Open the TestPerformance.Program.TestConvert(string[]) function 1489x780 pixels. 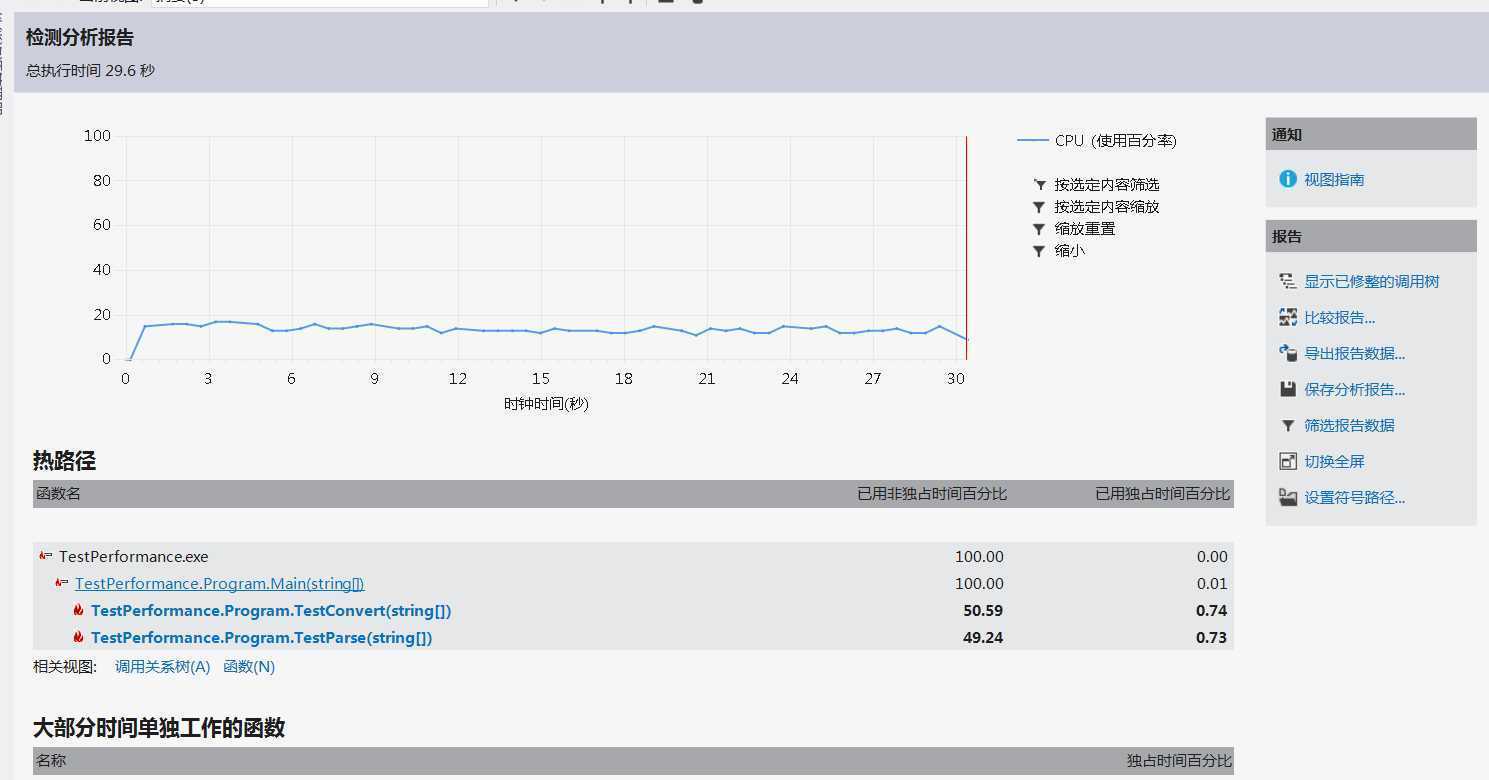pyautogui.click(x=271, y=611)
